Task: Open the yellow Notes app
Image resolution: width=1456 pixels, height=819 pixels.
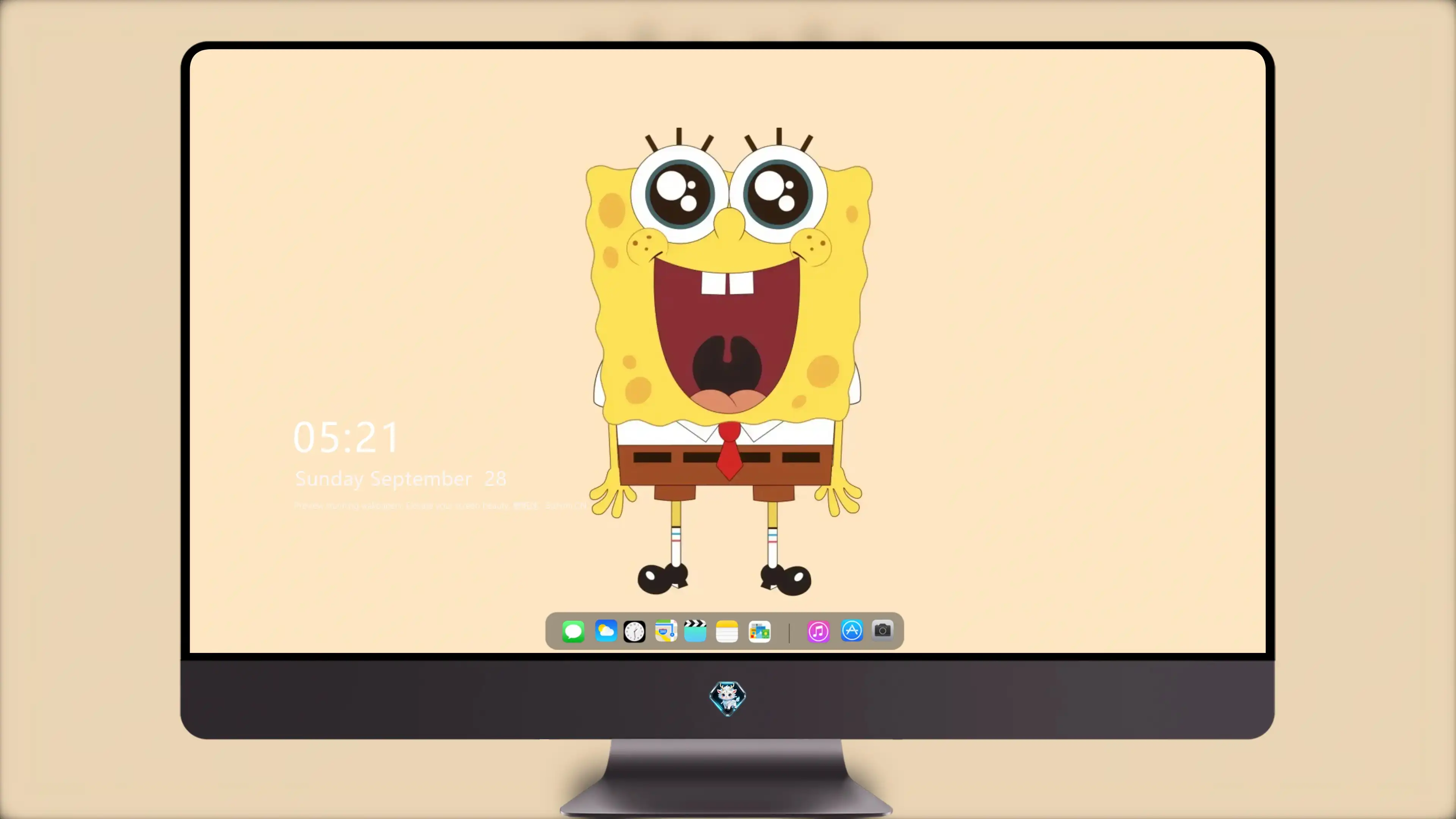Action: pos(727,631)
